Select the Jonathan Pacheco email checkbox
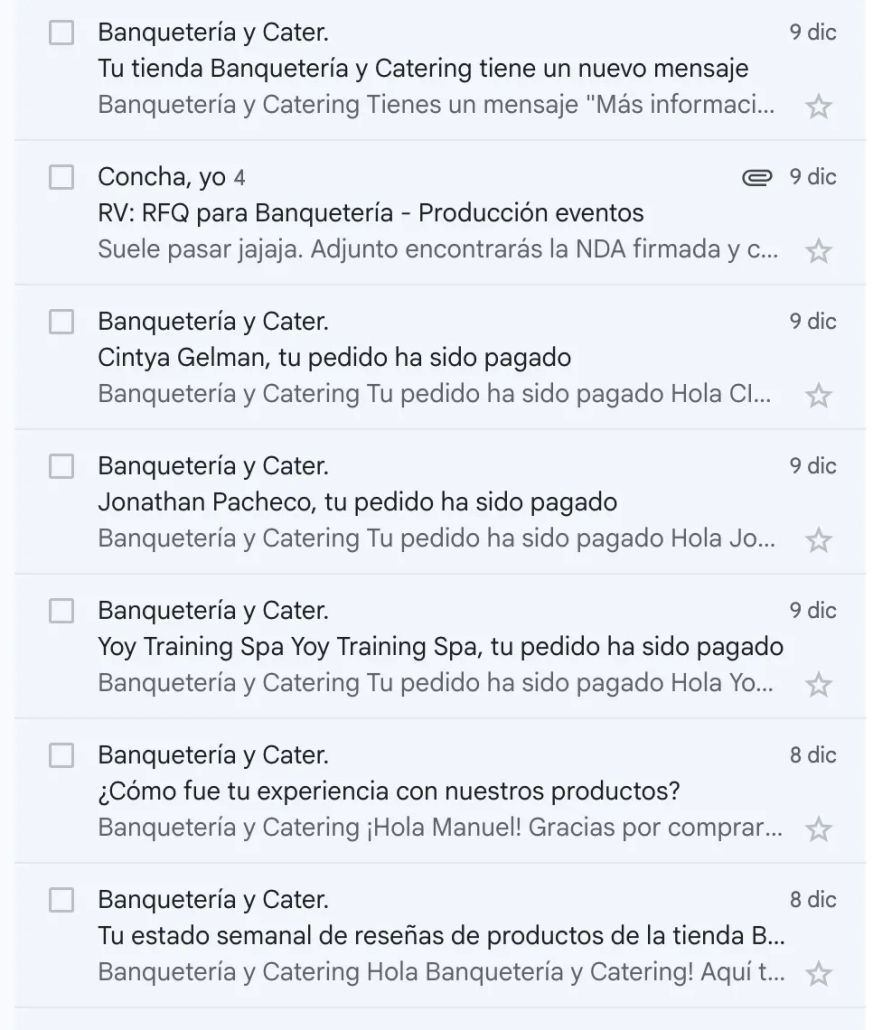 [62, 466]
